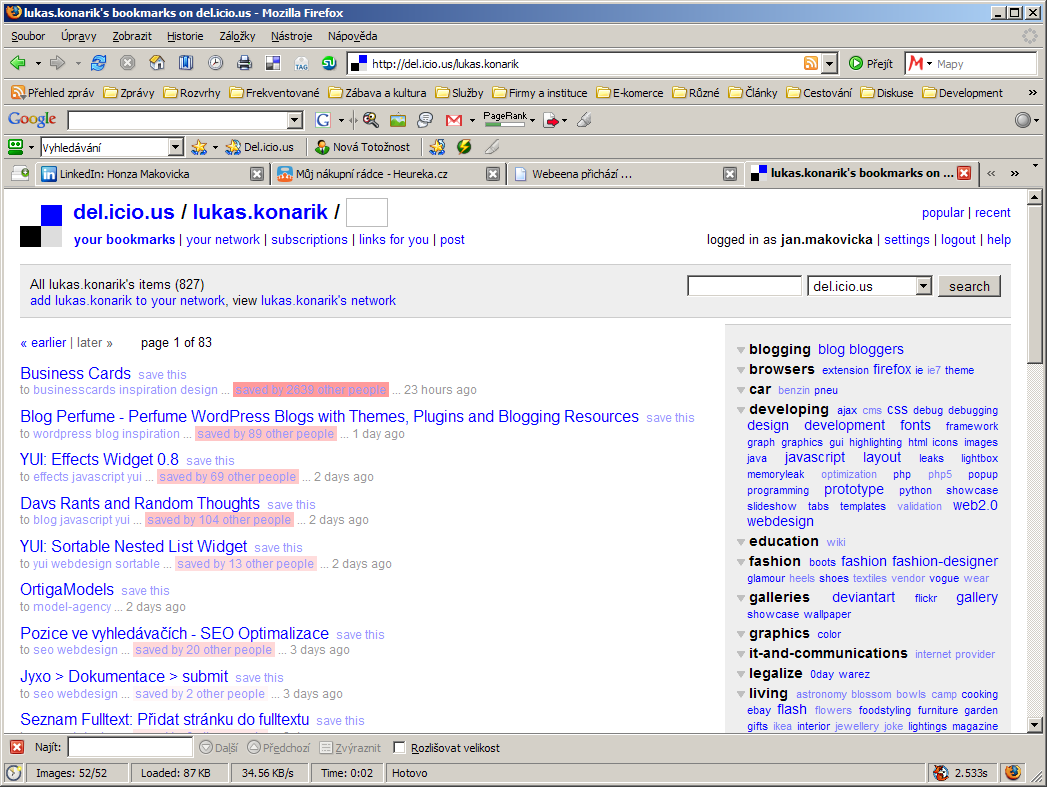Click the Zprávy bookmarks folder

pyautogui.click(x=130, y=93)
